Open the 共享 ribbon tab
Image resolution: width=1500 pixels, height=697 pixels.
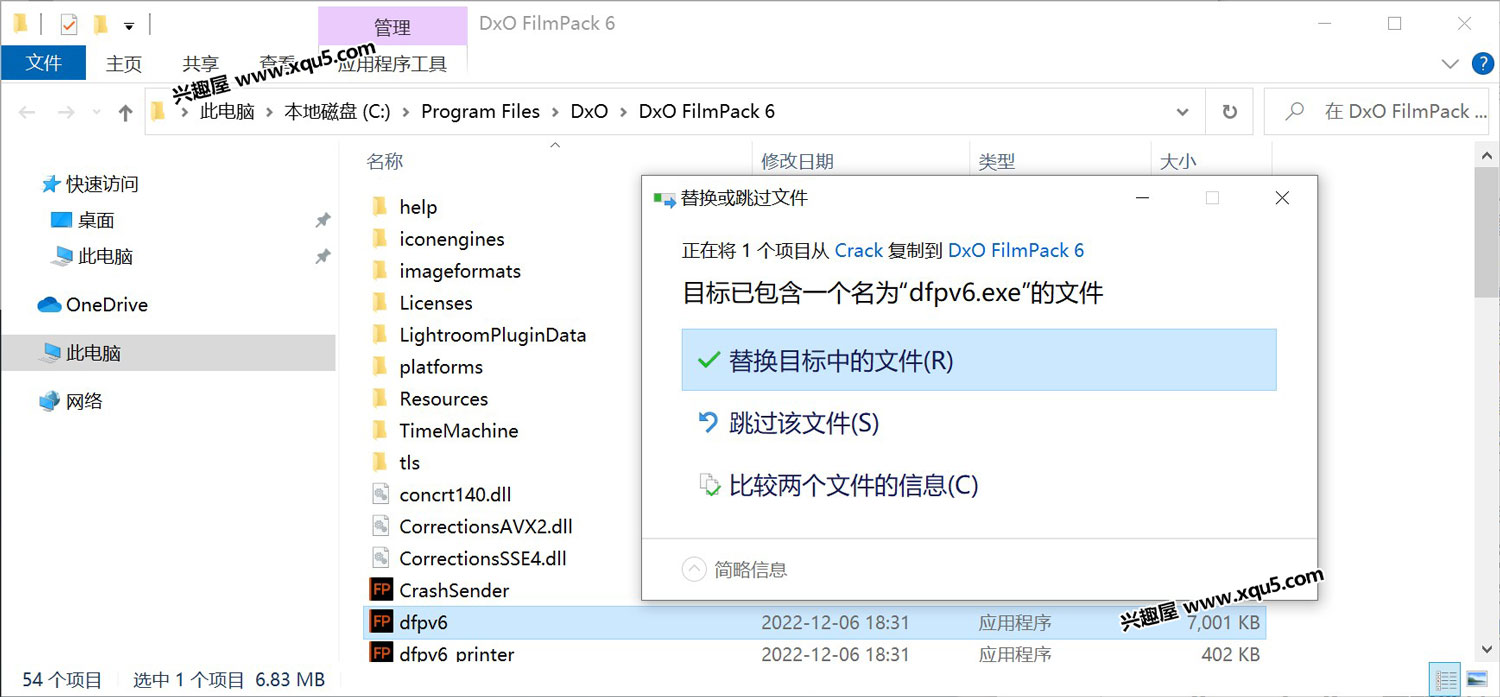click(201, 64)
